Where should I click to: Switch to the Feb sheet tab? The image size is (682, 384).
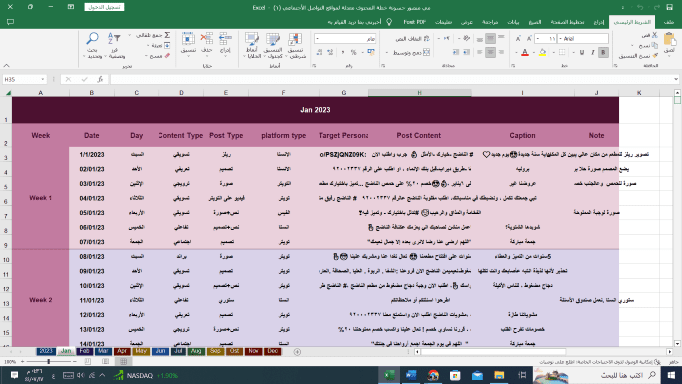click(85, 351)
